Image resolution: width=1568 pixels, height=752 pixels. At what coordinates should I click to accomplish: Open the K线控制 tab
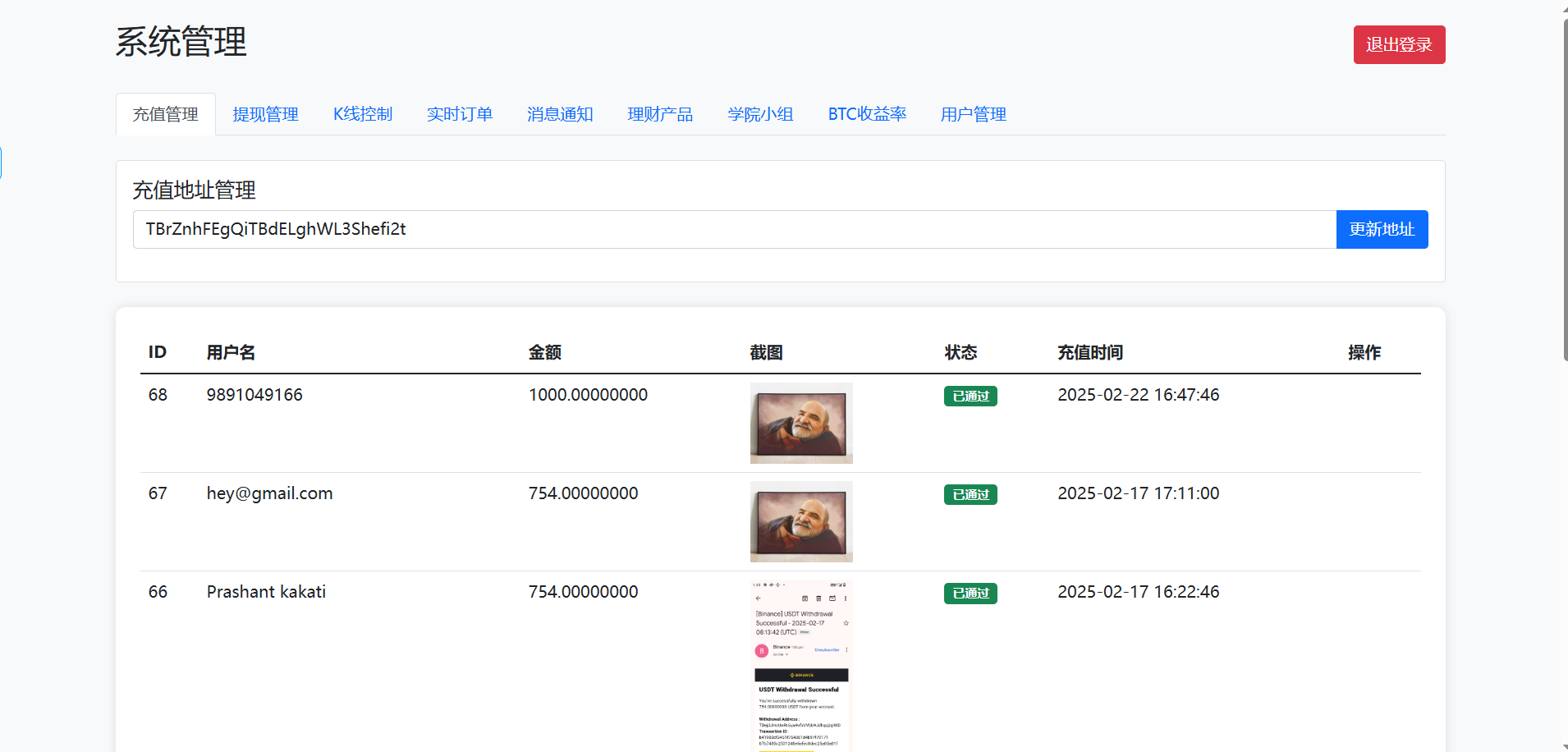click(362, 114)
